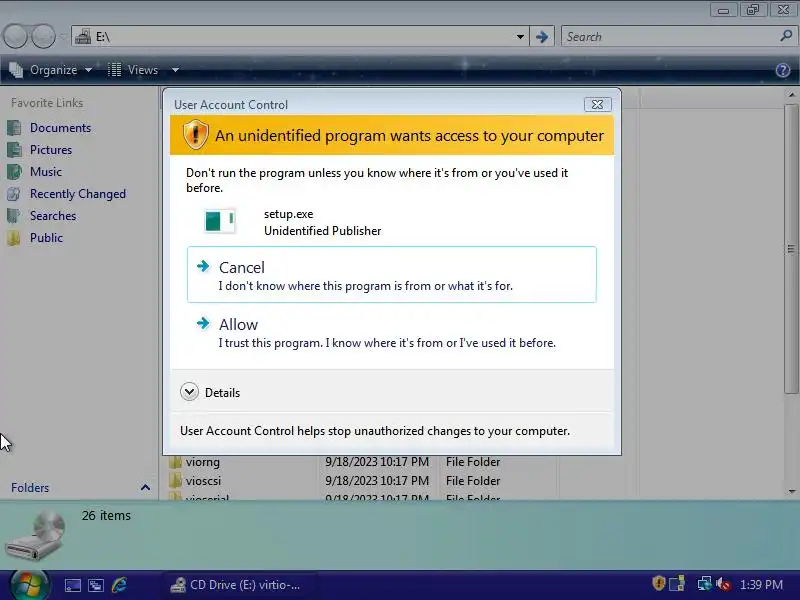Minimize the Explorer window
The height and width of the screenshot is (600, 800).
point(723,10)
